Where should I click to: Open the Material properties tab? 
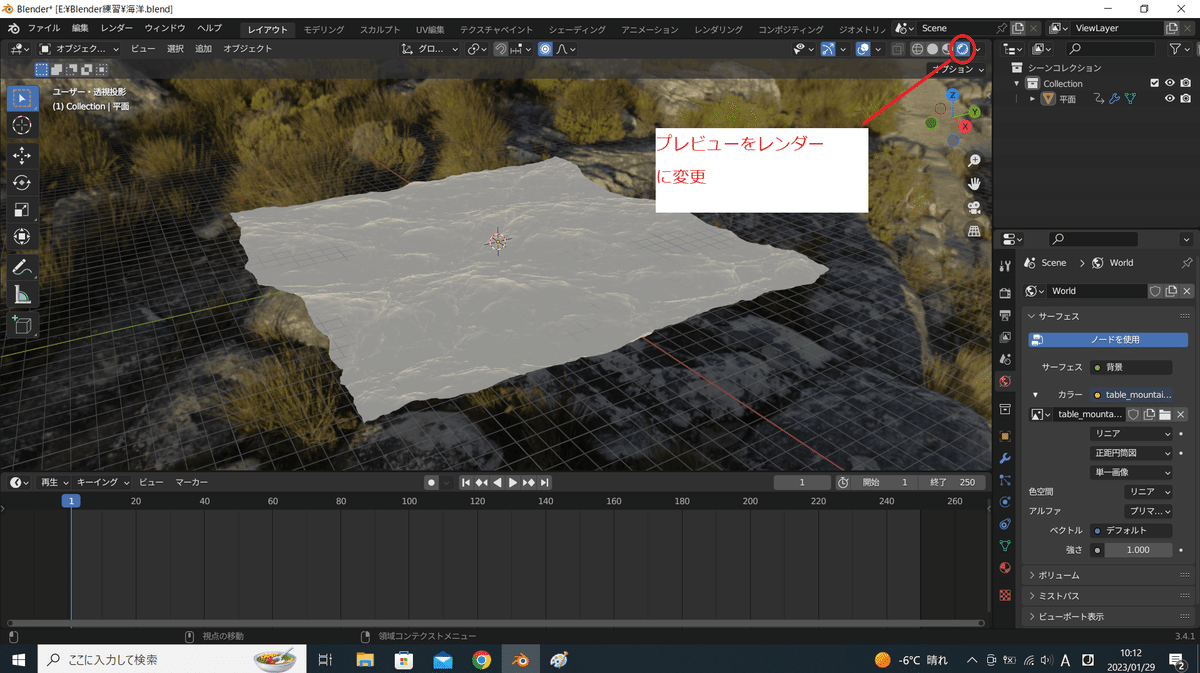1005,568
